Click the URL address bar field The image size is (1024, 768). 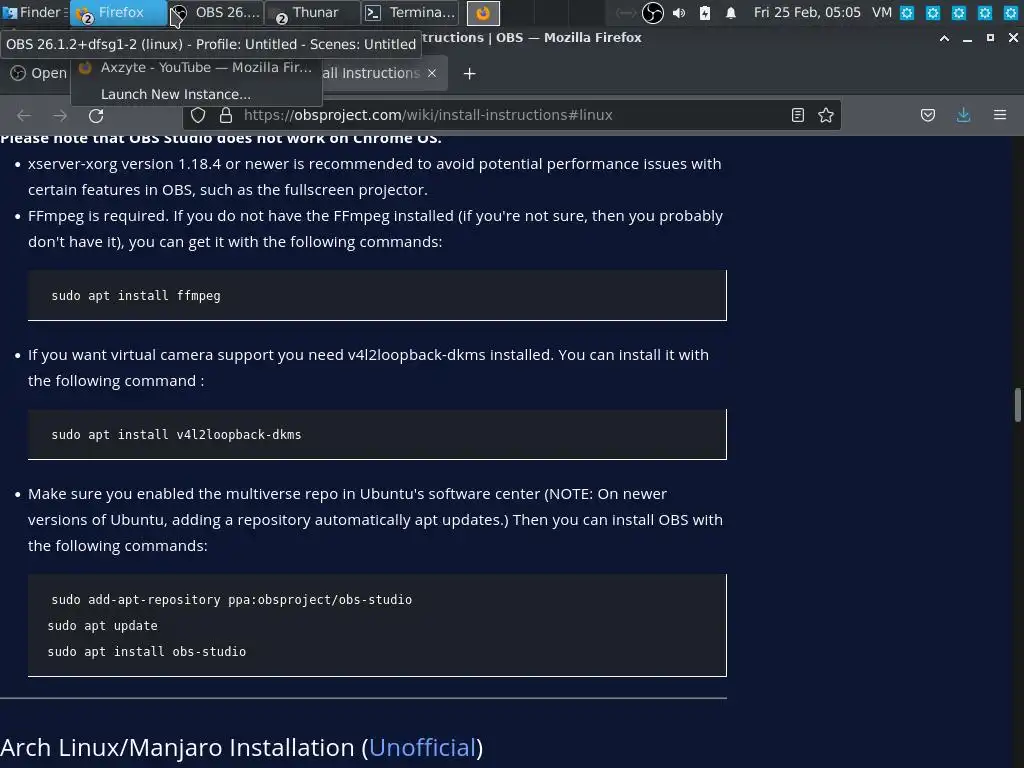(x=512, y=115)
